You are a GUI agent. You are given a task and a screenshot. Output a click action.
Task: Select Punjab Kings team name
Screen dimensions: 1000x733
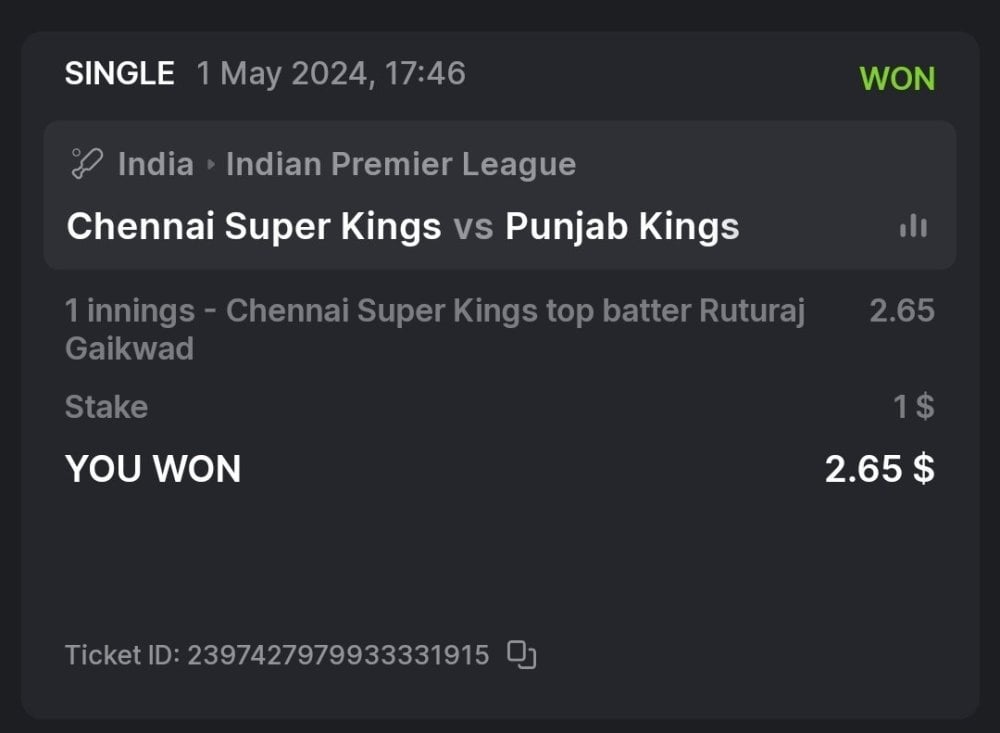[x=622, y=227]
